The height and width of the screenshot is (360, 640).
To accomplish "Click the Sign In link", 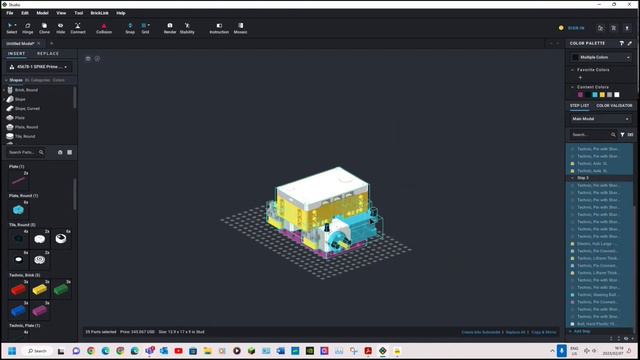I will 576,28.
